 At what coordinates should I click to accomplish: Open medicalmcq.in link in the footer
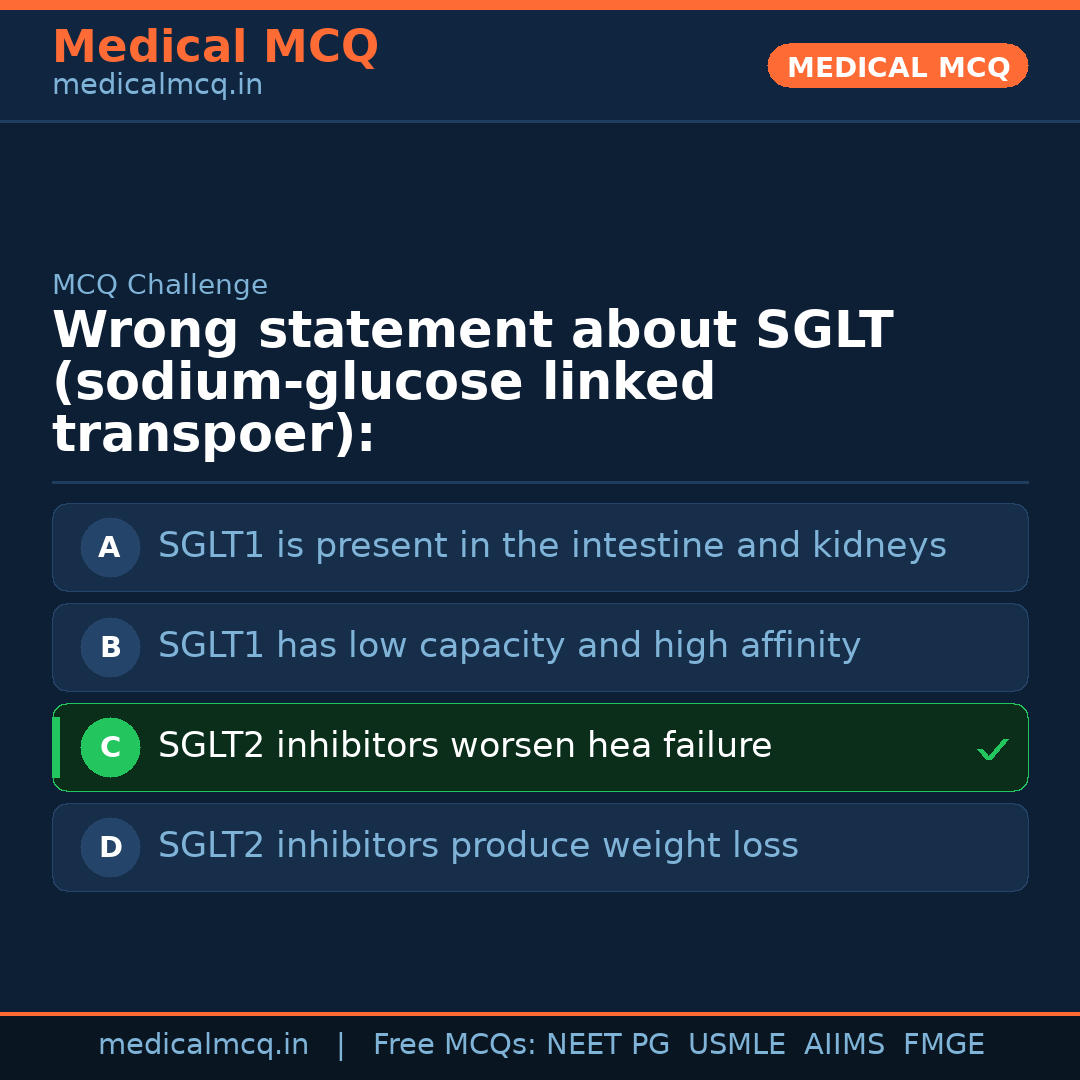[x=203, y=1045]
